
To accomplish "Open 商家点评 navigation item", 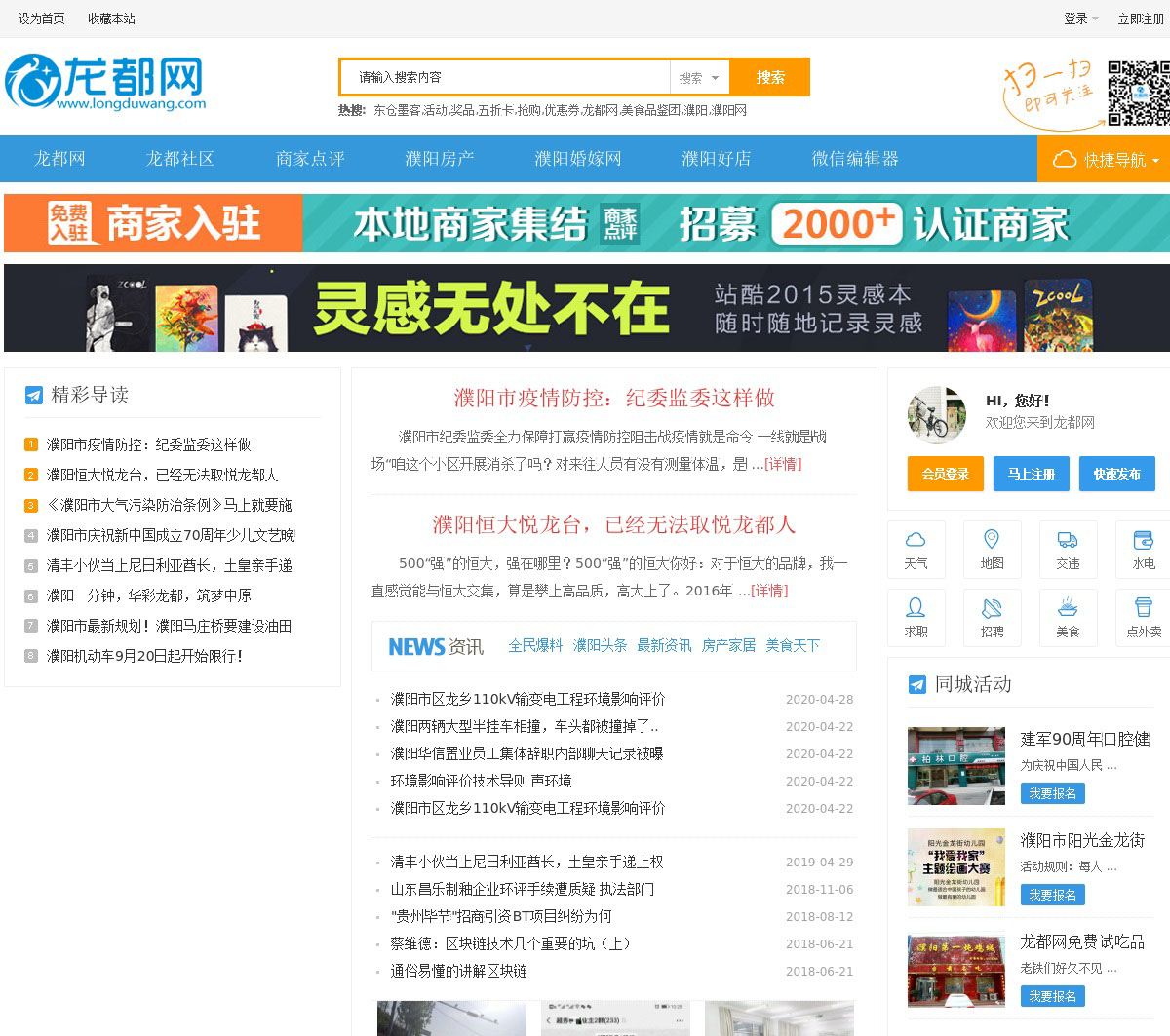I will (310, 159).
